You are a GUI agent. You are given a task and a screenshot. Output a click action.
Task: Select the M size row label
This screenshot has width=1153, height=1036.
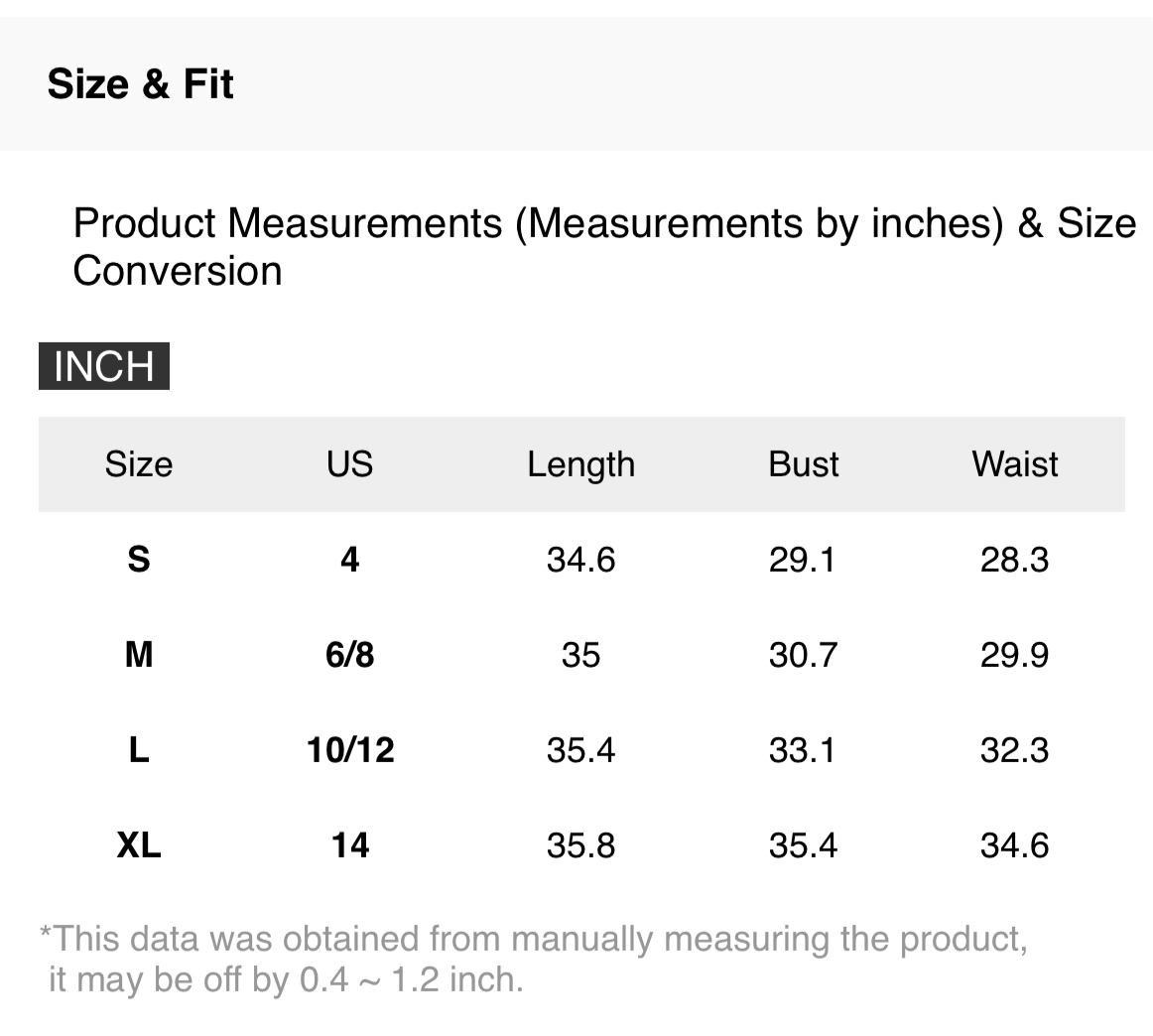[139, 655]
